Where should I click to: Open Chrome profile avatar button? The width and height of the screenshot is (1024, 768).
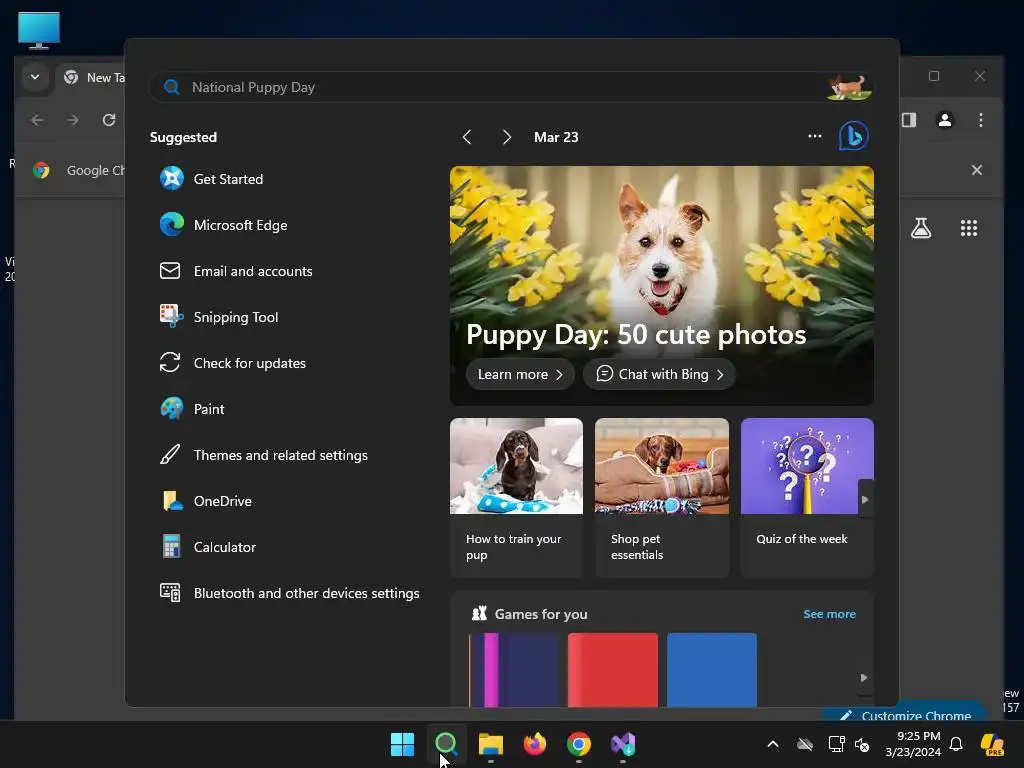tap(944, 120)
